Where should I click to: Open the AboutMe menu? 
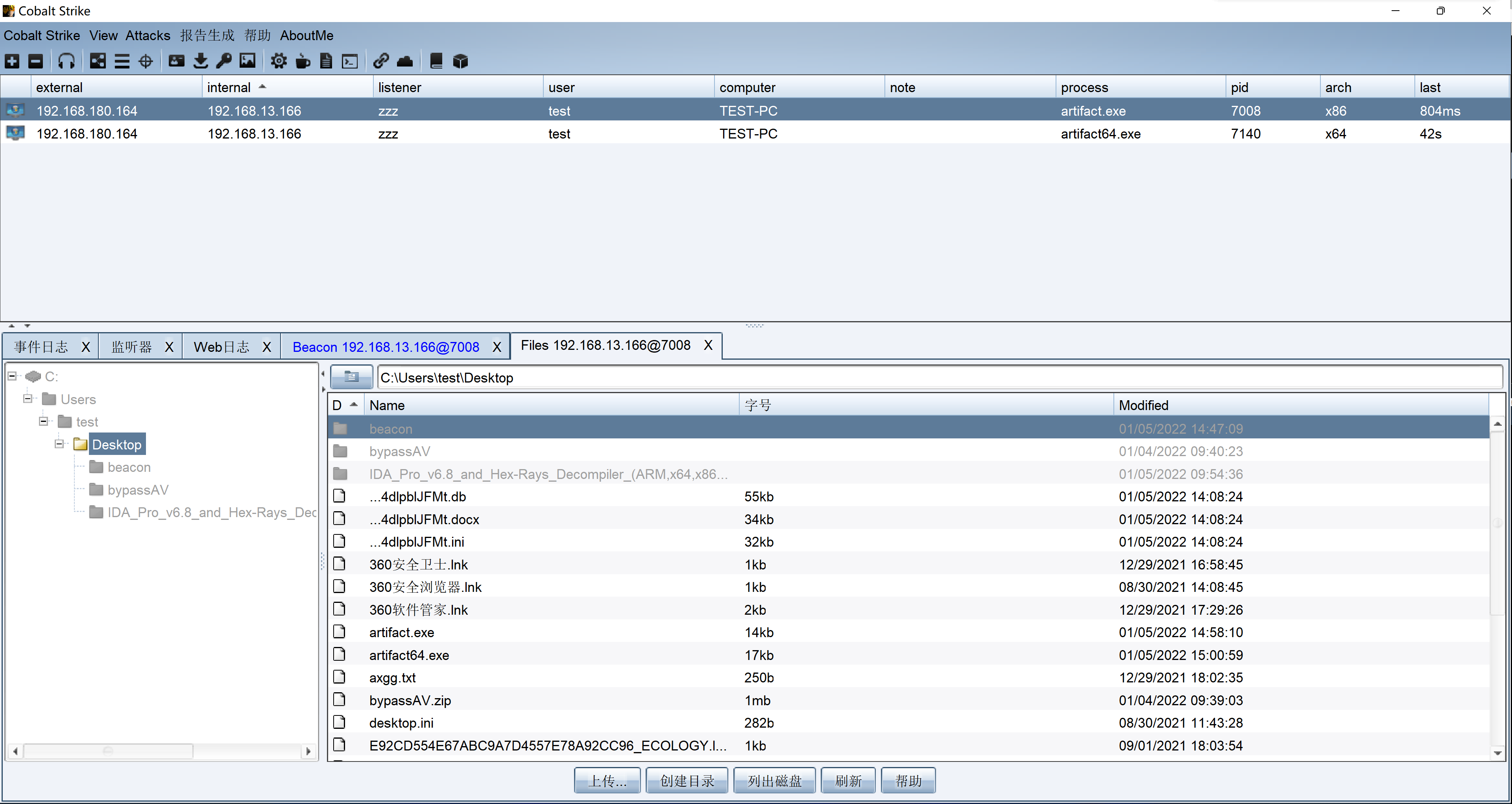click(x=306, y=35)
